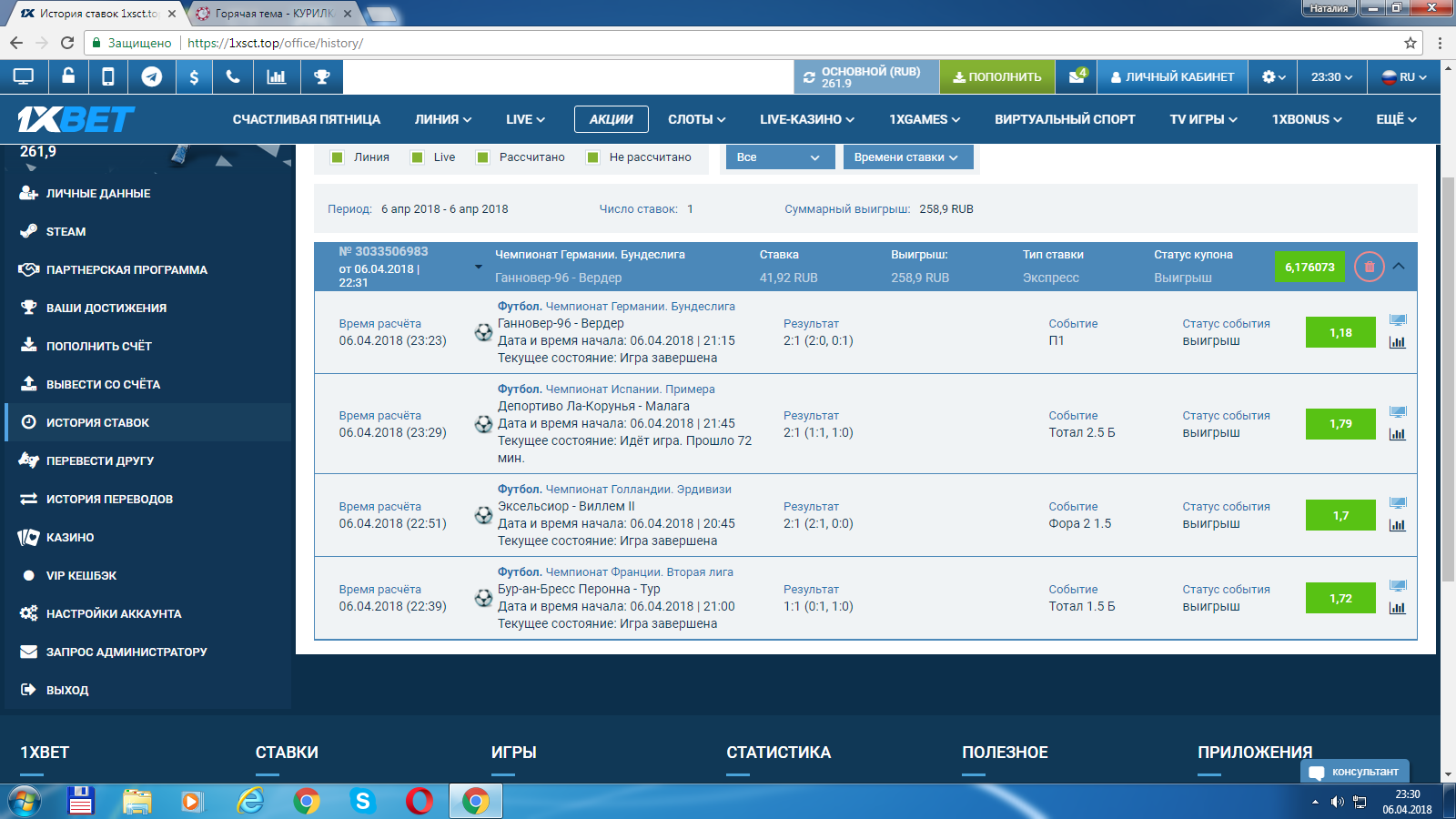Click monitor icon for Депортиво Ла-Корунья - Малага
The image size is (1456, 819).
pyautogui.click(x=1398, y=412)
